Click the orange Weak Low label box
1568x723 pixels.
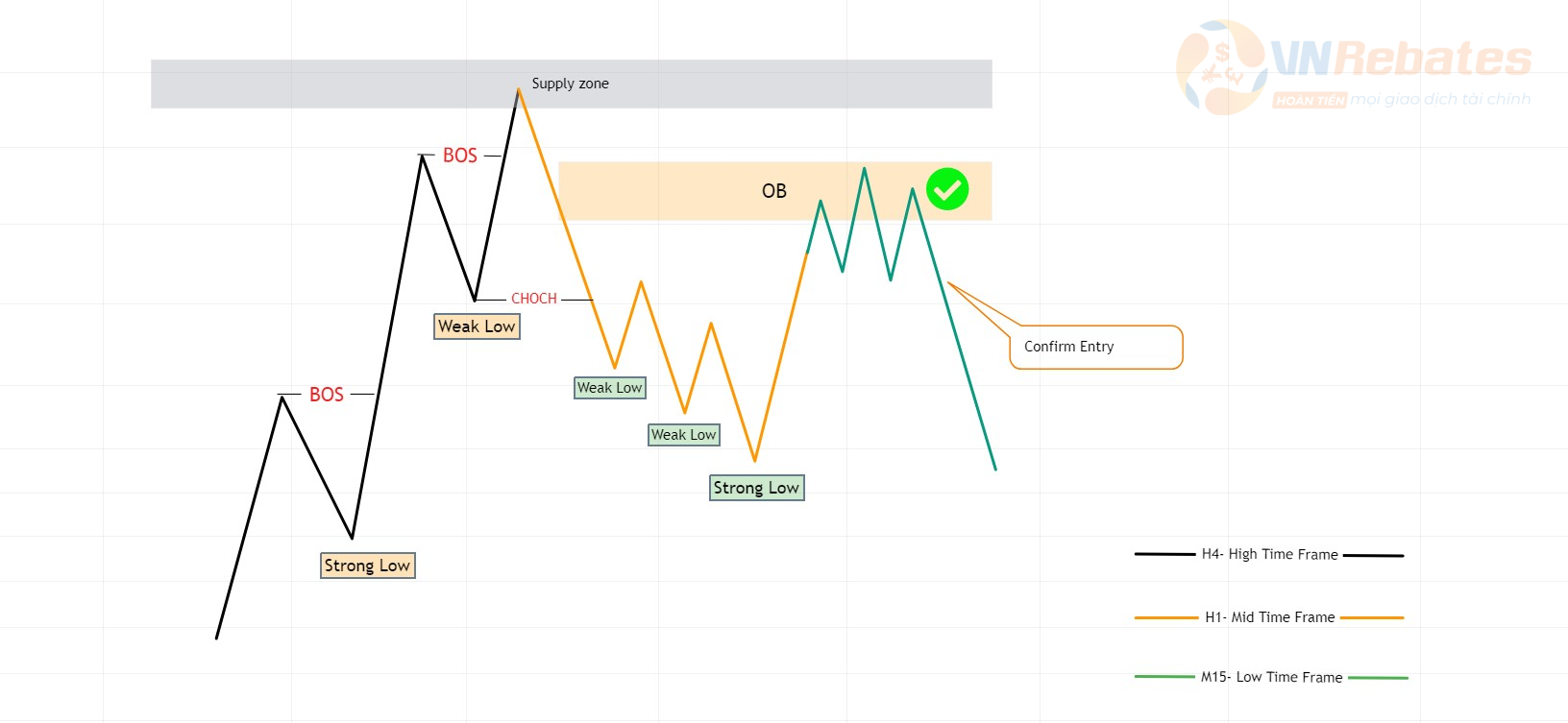pyautogui.click(x=477, y=326)
